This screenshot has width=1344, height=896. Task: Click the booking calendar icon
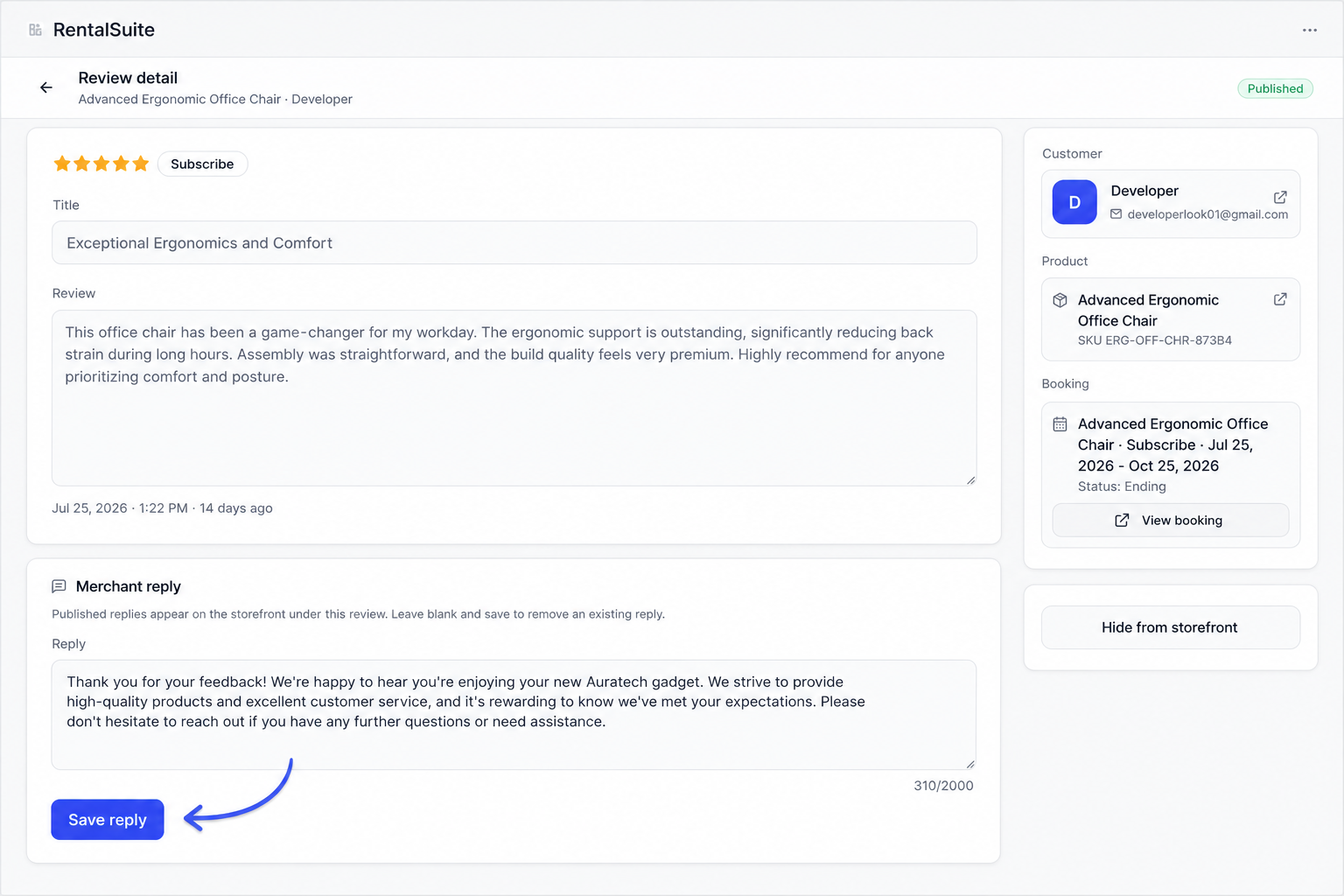pyautogui.click(x=1060, y=424)
